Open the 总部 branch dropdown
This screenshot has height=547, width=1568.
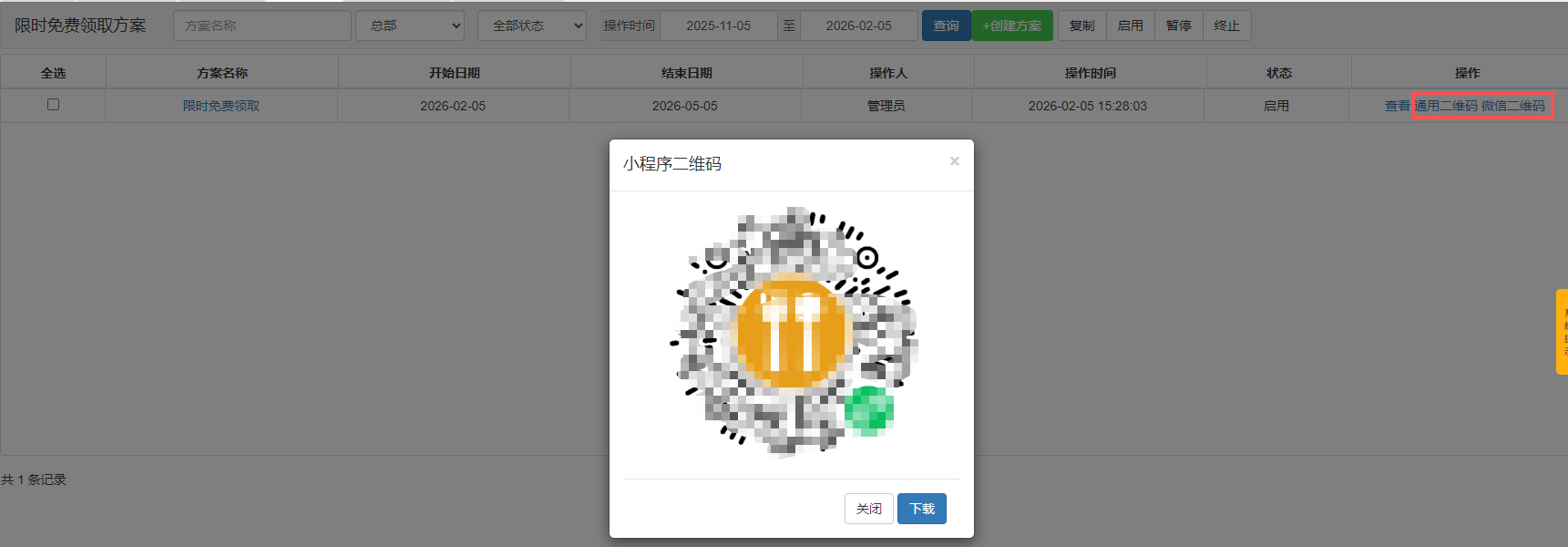[410, 26]
